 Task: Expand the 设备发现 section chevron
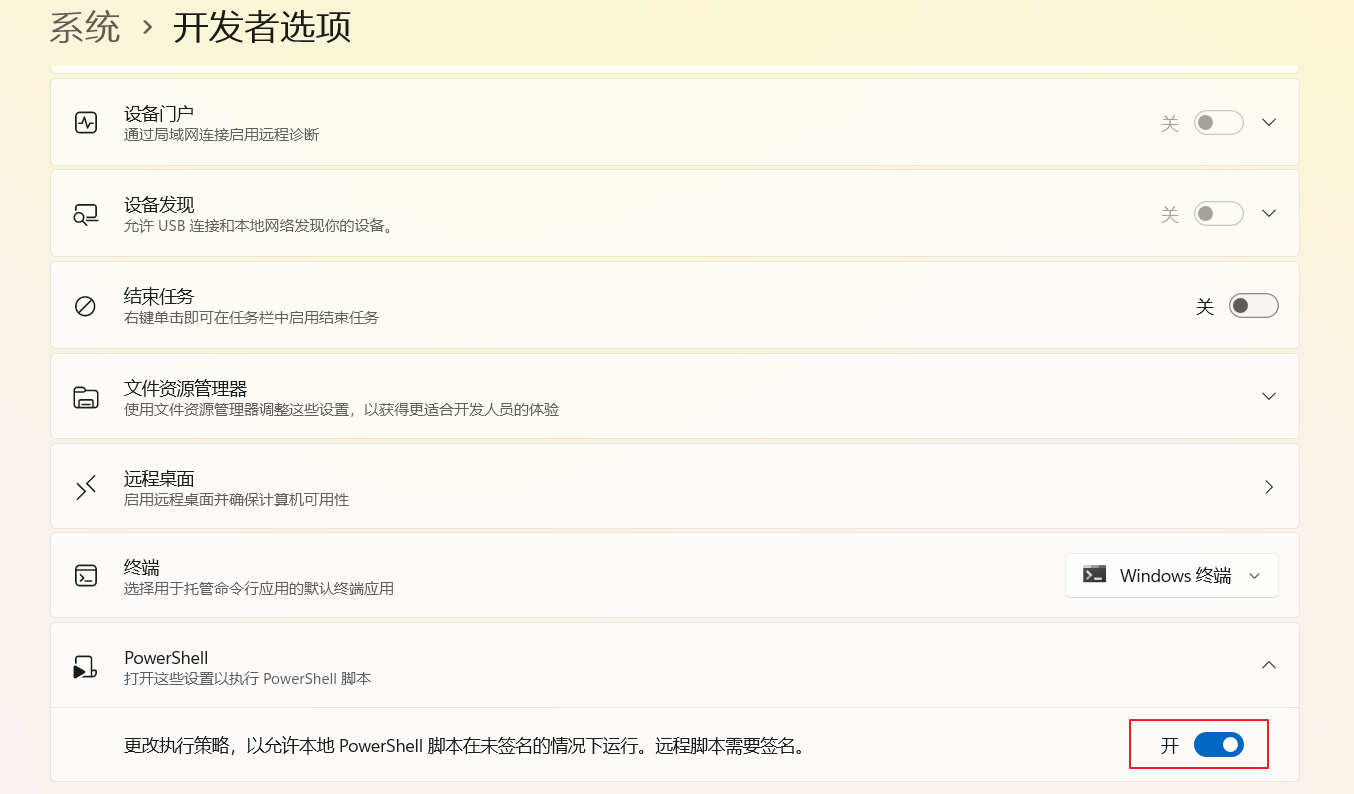[1269, 213]
